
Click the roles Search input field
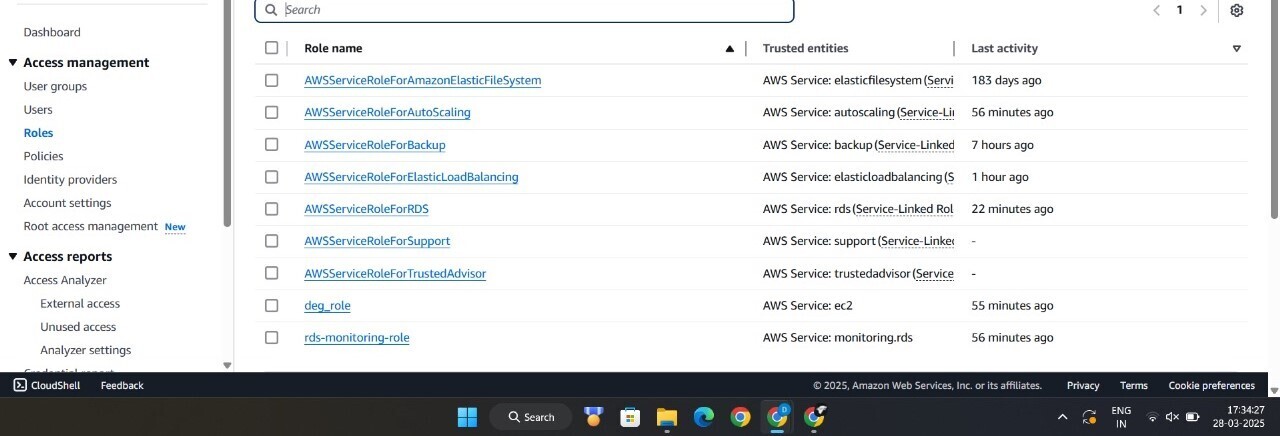(x=524, y=10)
